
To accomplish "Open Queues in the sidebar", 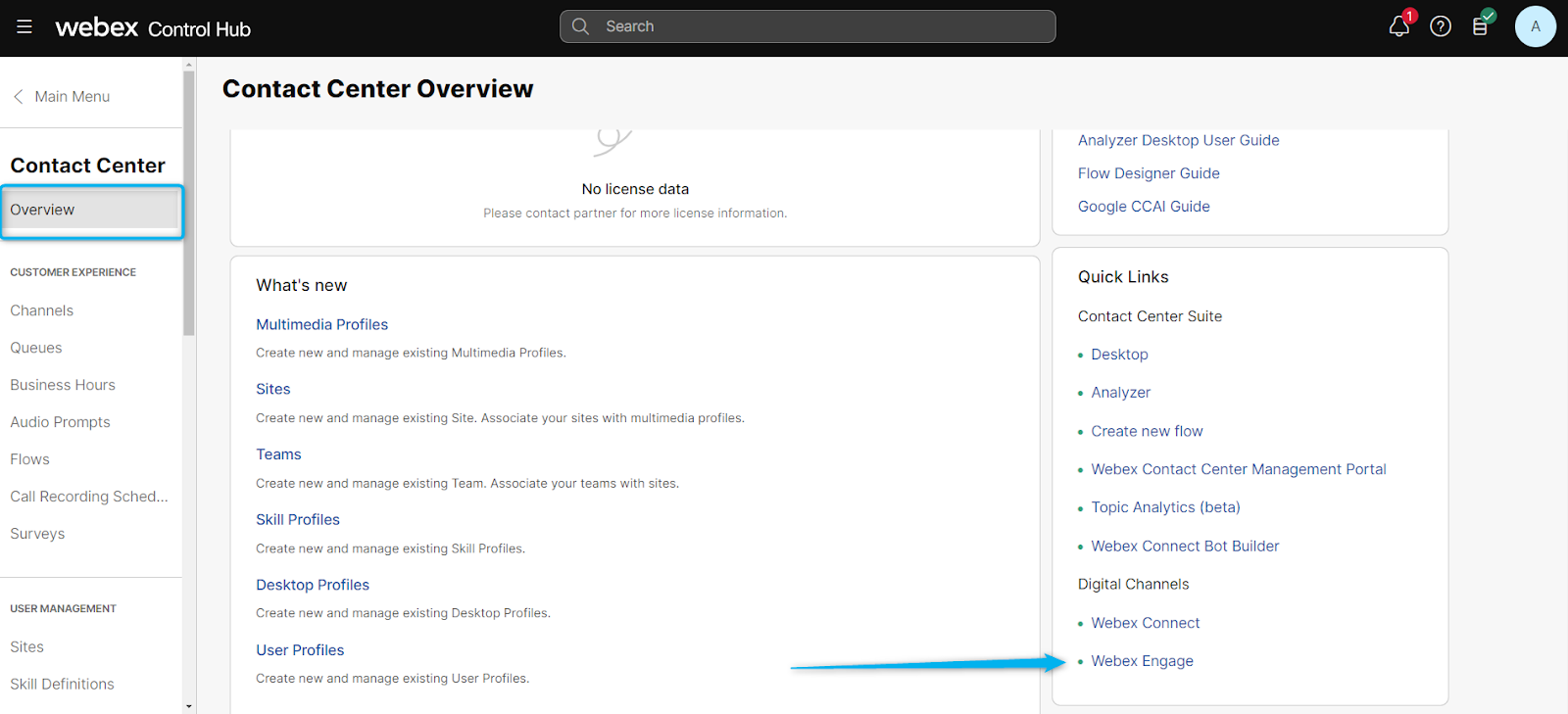I will pos(36,348).
